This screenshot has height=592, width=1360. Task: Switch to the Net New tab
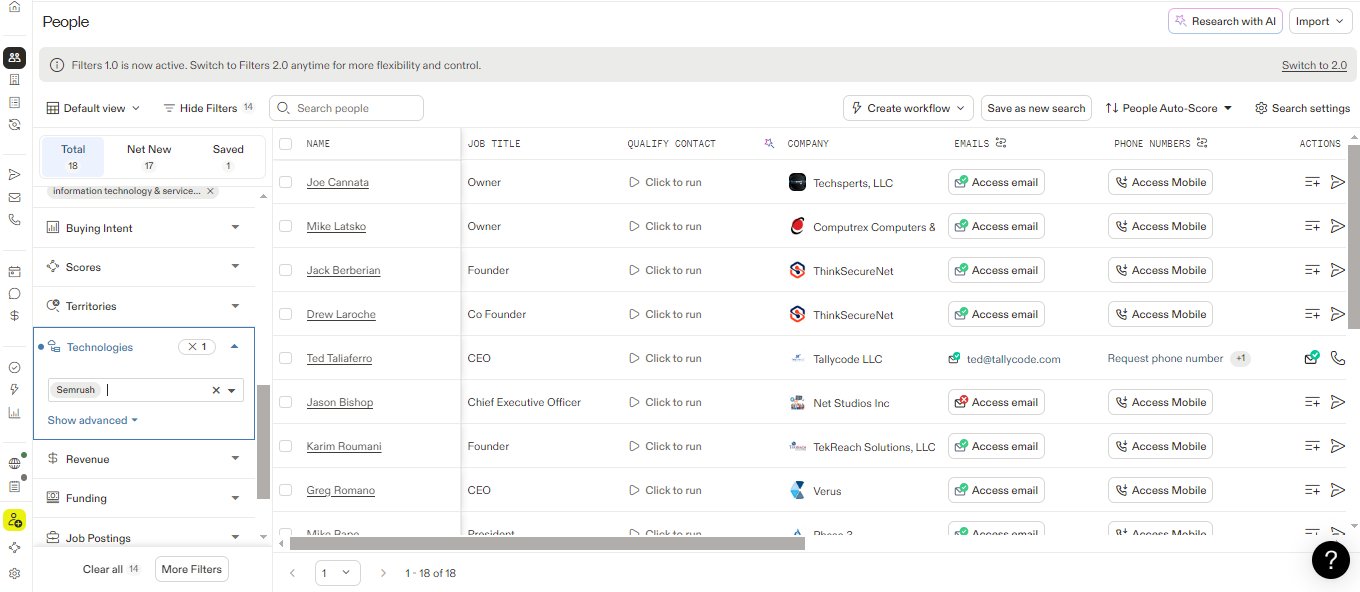pyautogui.click(x=149, y=156)
